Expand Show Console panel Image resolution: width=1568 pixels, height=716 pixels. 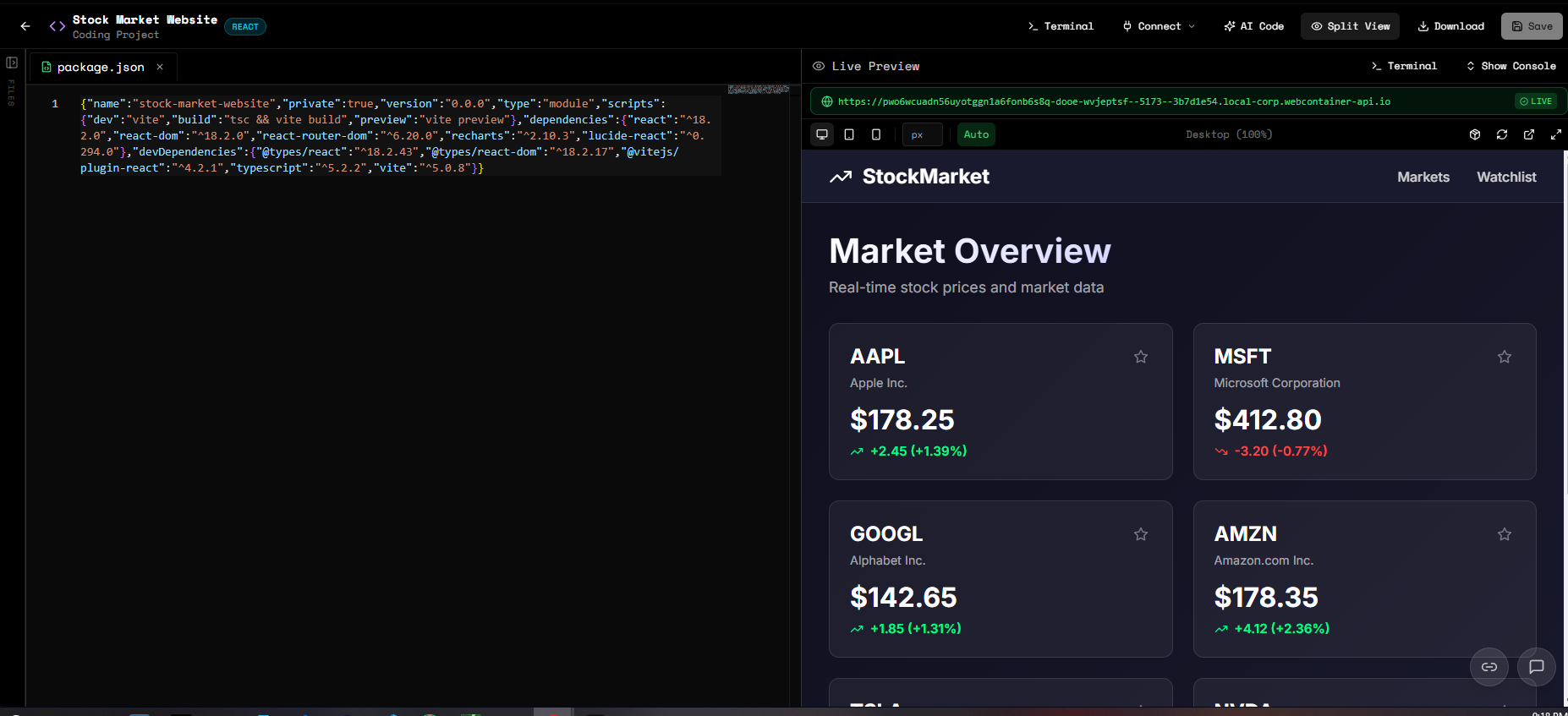(1511, 66)
